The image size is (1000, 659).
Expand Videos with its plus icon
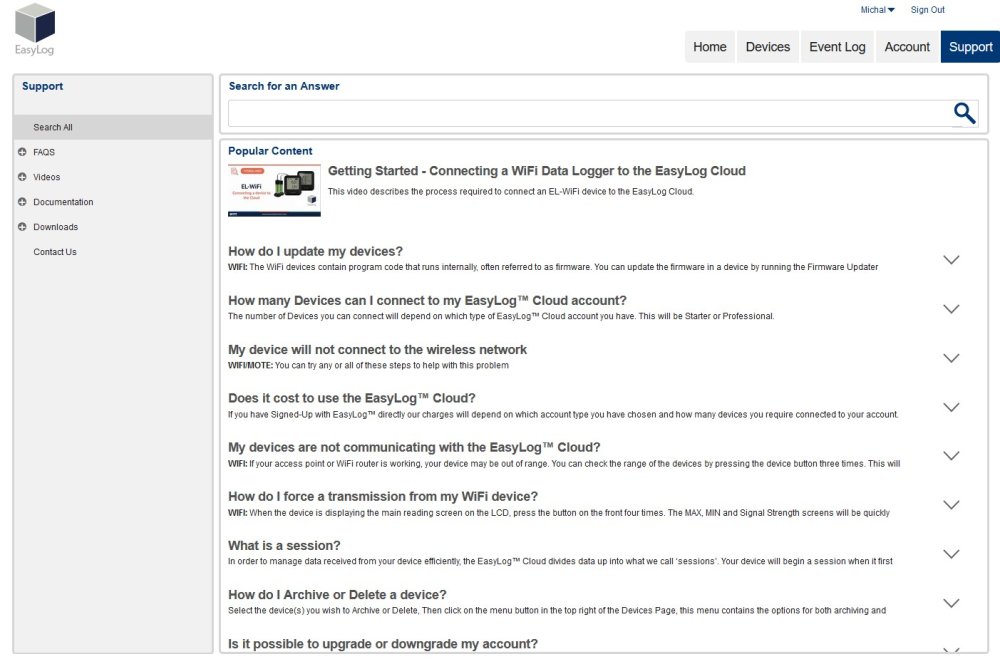point(22,177)
